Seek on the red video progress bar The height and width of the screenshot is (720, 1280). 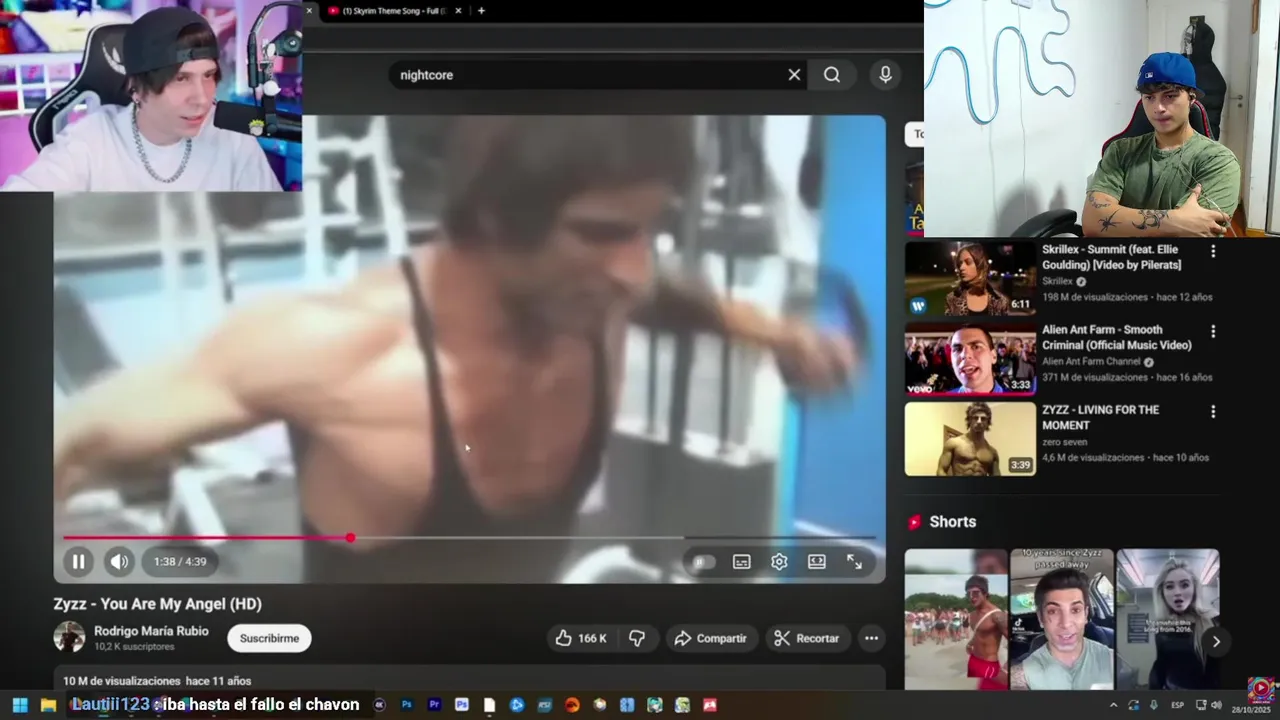point(469,538)
